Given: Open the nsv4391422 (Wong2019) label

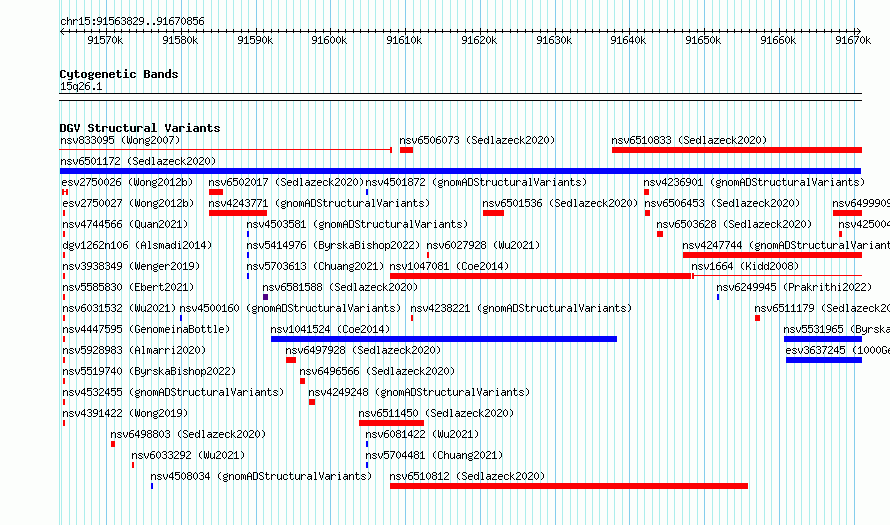Looking at the screenshot, I should (x=125, y=413).
